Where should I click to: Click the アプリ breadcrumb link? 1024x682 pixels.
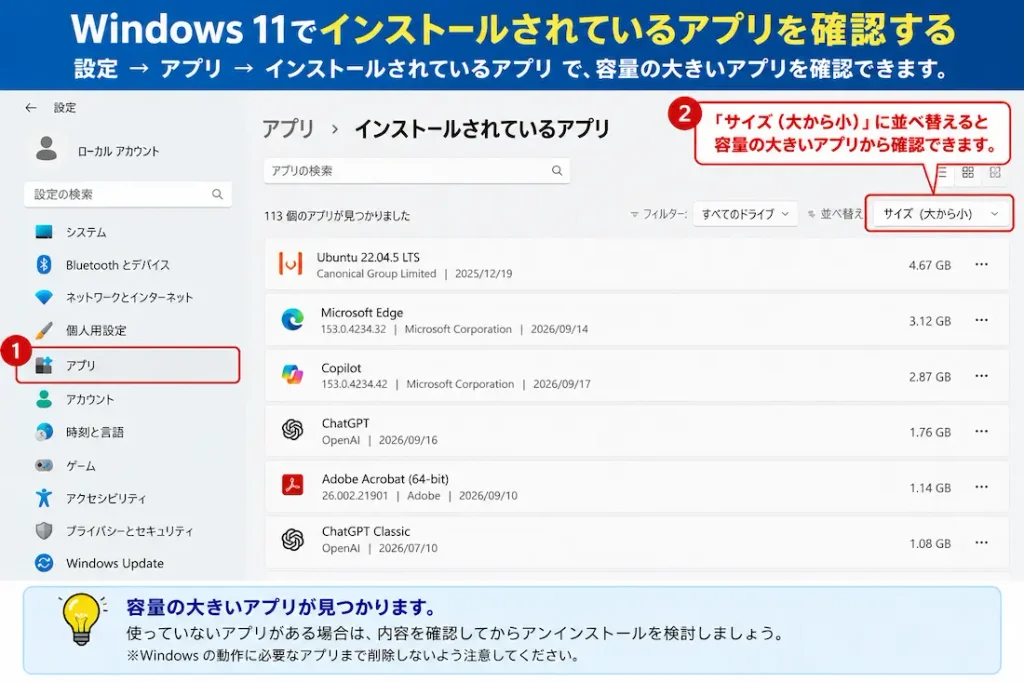pyautogui.click(x=288, y=129)
